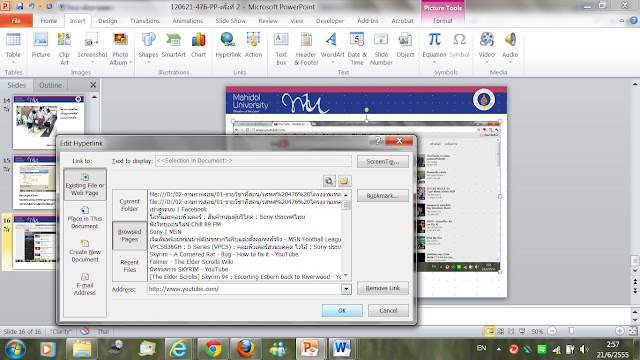Open the Transitions tab
Viewport: 640px width, 360px height.
coord(145,20)
